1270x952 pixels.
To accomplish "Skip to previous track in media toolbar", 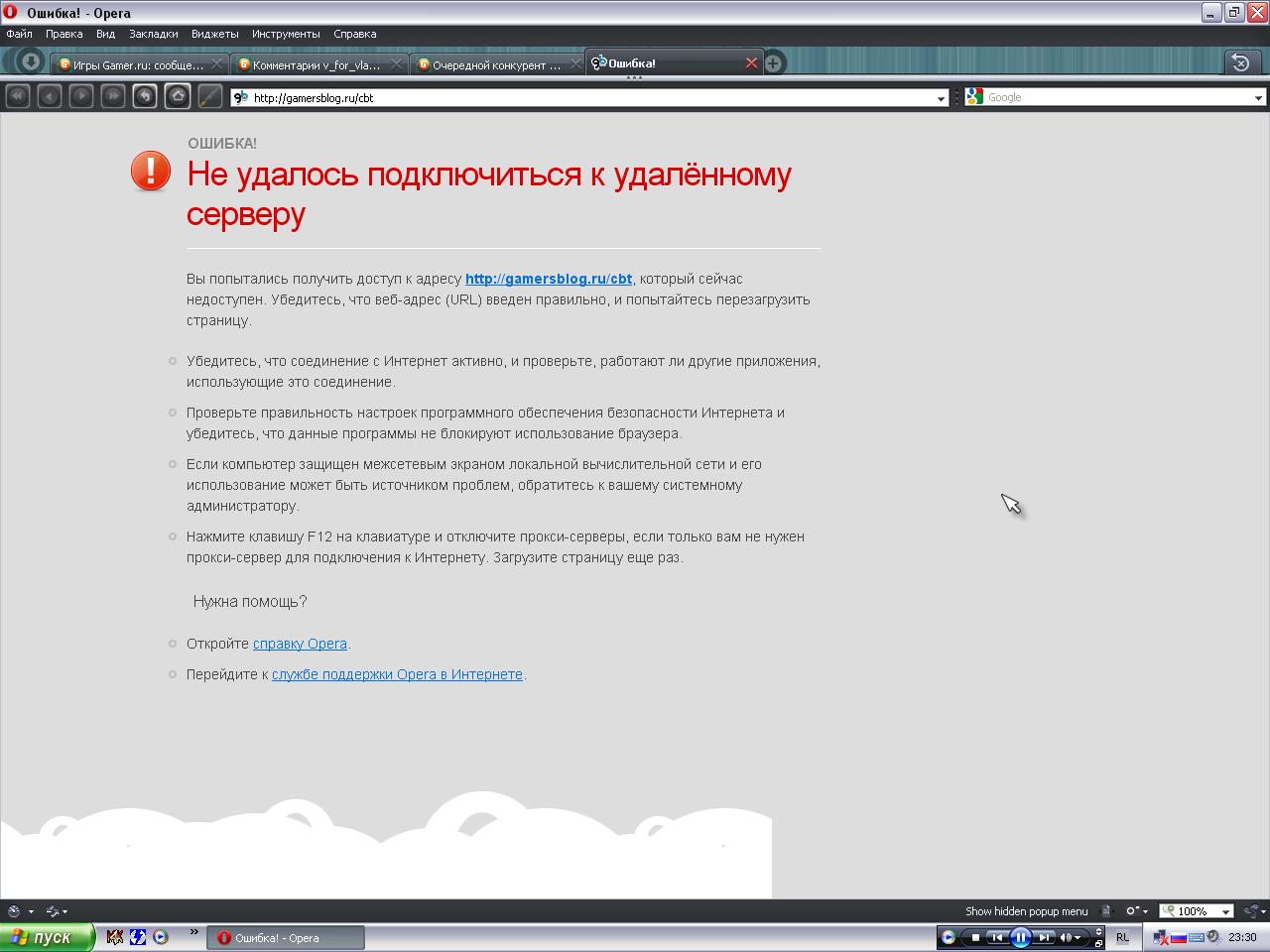I will [x=997, y=937].
